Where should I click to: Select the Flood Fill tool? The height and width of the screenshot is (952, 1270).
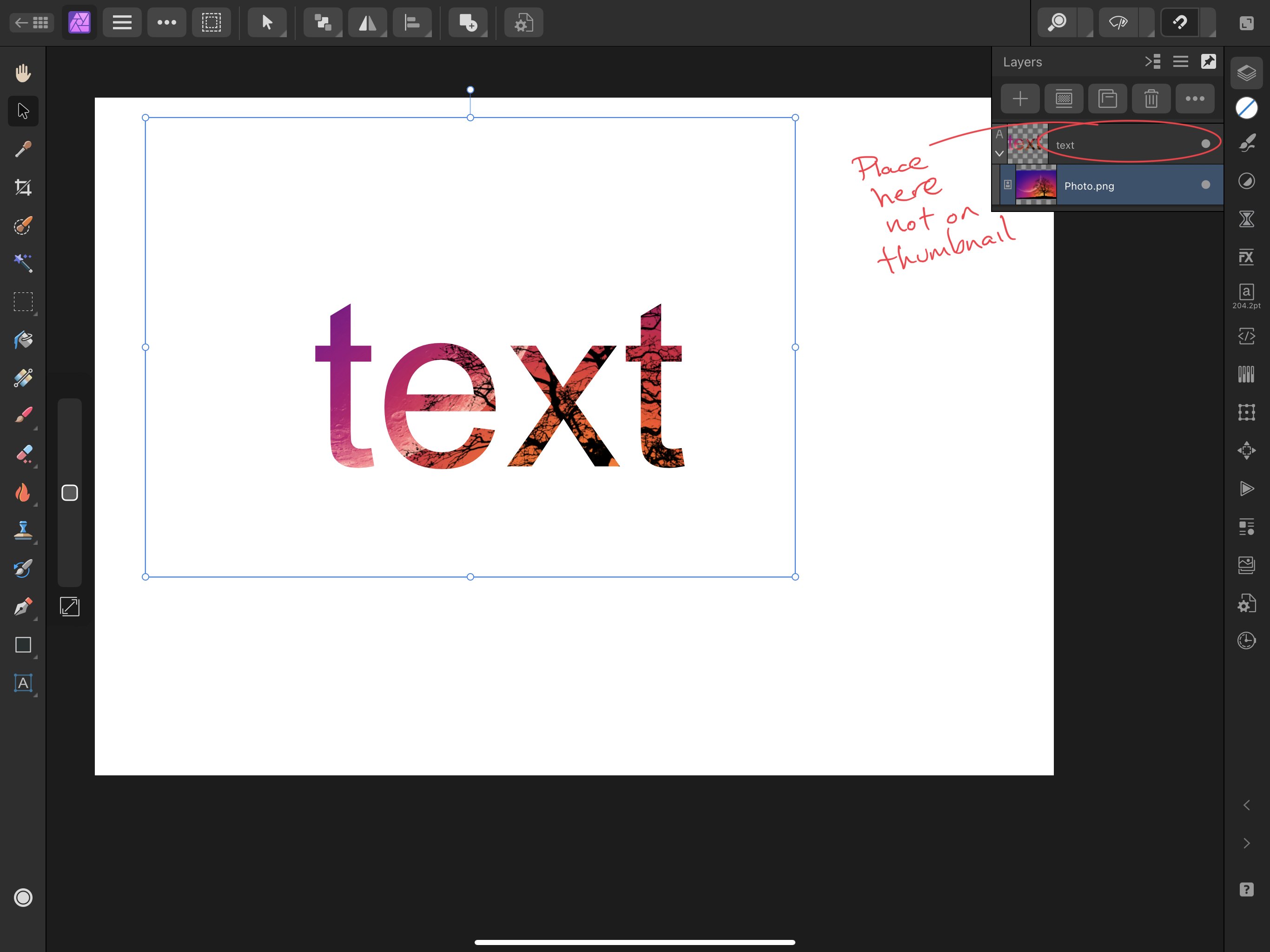point(23,340)
